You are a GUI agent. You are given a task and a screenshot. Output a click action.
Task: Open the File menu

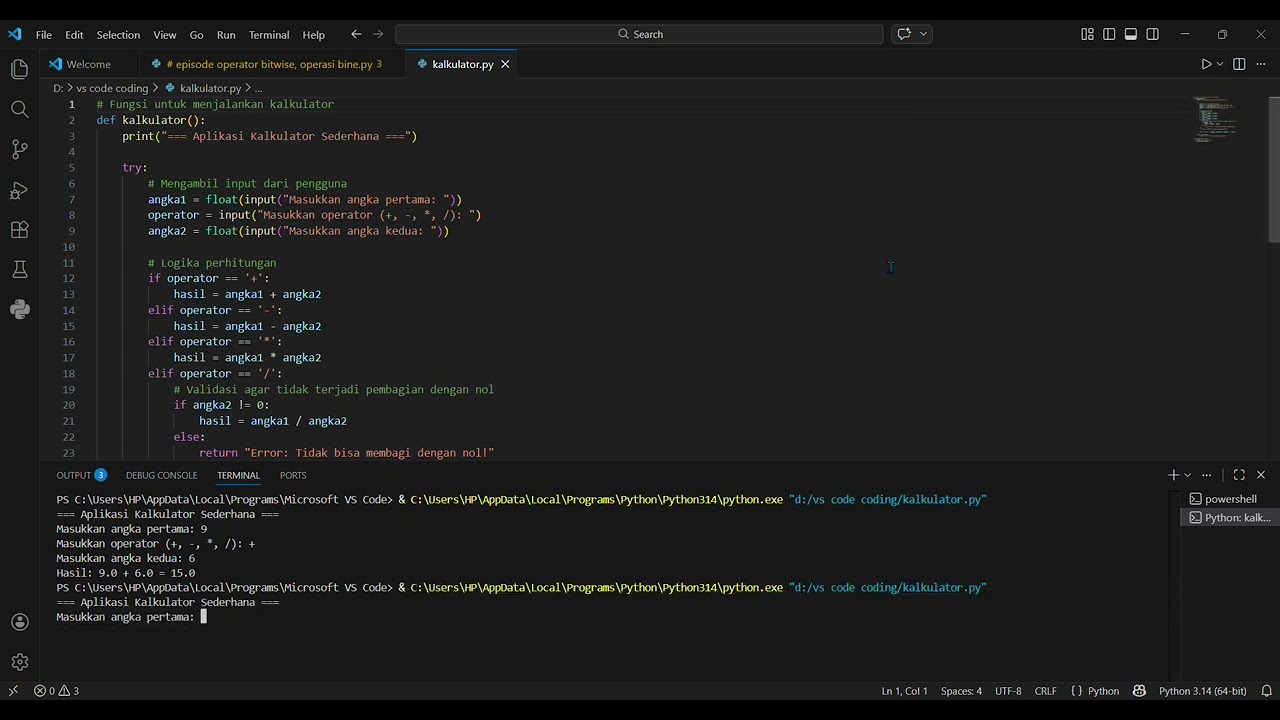pyautogui.click(x=44, y=34)
